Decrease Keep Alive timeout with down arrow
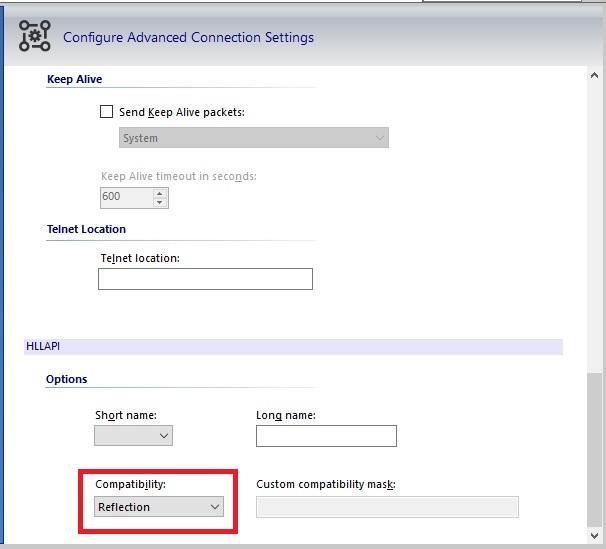 point(160,202)
